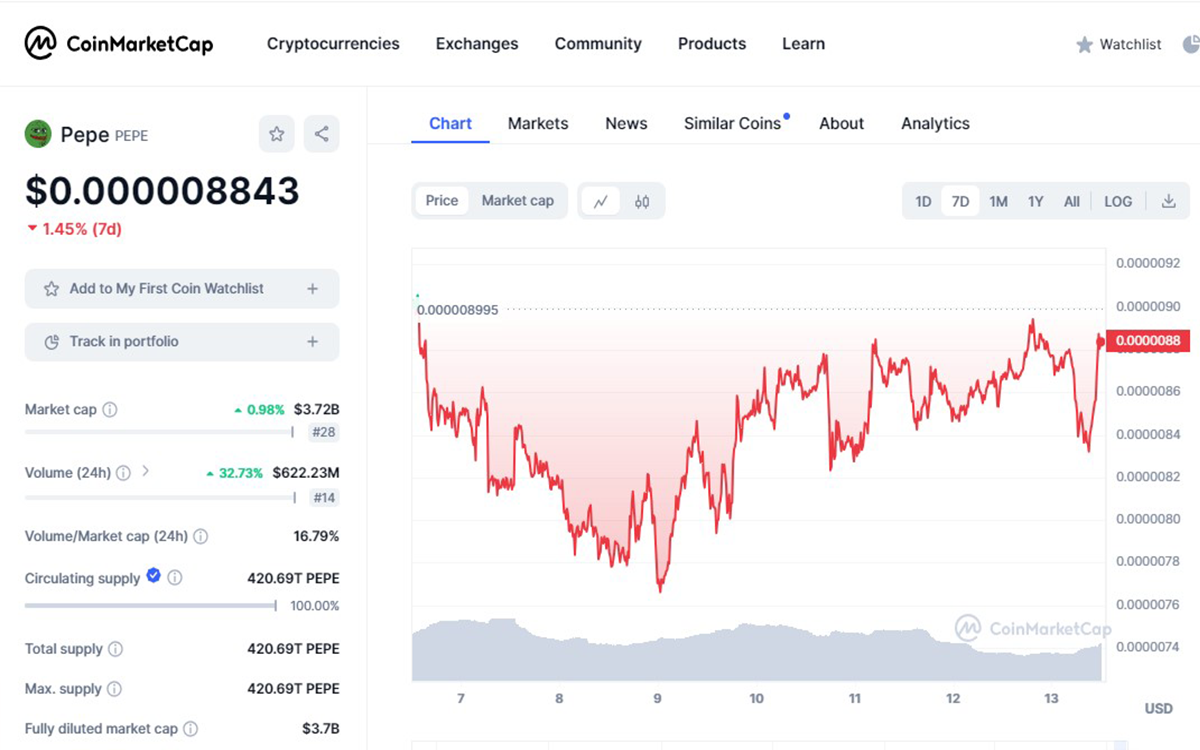Open the About tab
Image resolution: width=1200 pixels, height=750 pixels.
[841, 123]
